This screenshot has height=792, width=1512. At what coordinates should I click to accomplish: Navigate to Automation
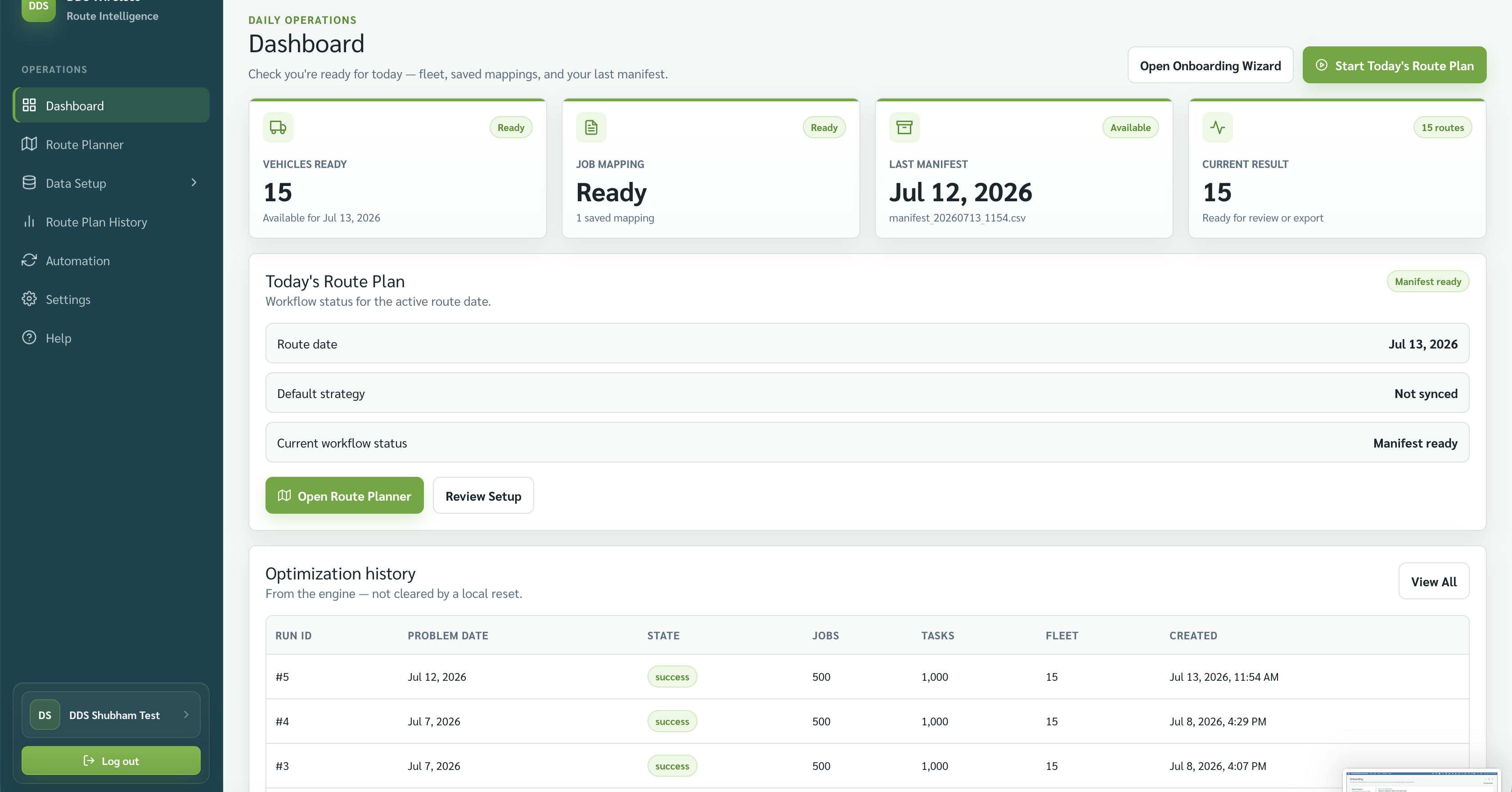coord(111,260)
